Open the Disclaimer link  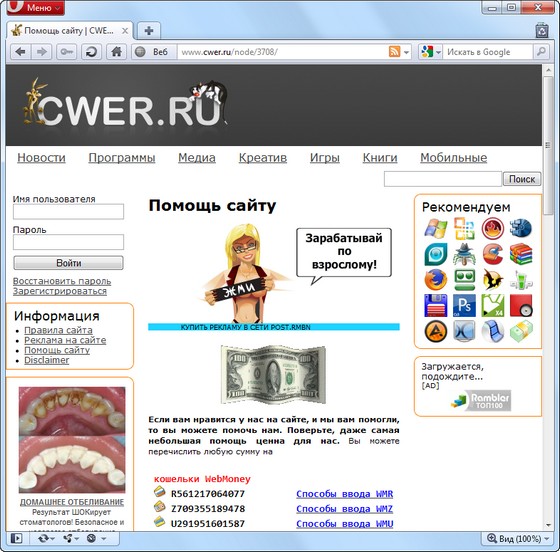tap(46, 360)
